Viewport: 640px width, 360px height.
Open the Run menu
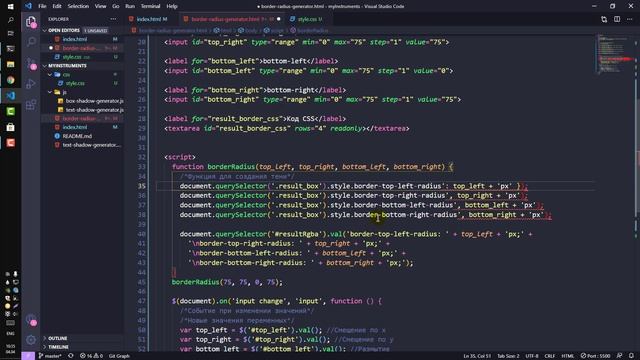coord(130,6)
